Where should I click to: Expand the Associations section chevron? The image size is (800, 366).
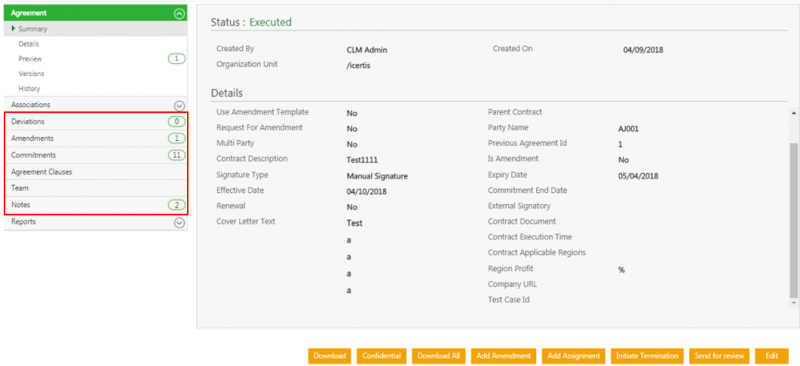pyautogui.click(x=179, y=105)
